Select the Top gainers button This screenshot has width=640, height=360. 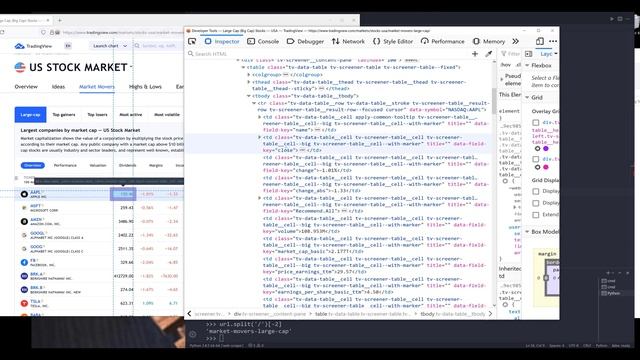64,115
